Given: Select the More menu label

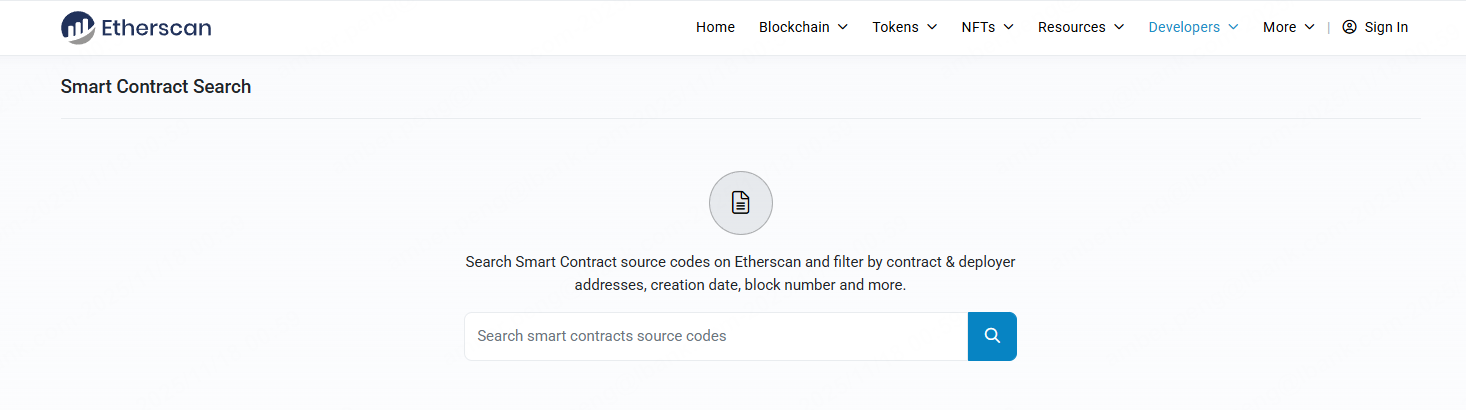Looking at the screenshot, I should [1279, 27].
